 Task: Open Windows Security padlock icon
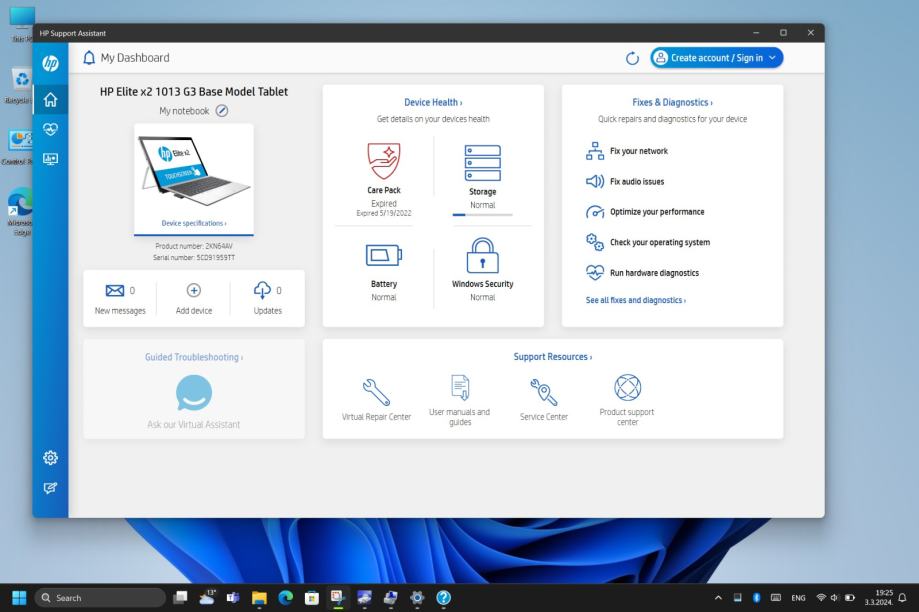tap(482, 256)
